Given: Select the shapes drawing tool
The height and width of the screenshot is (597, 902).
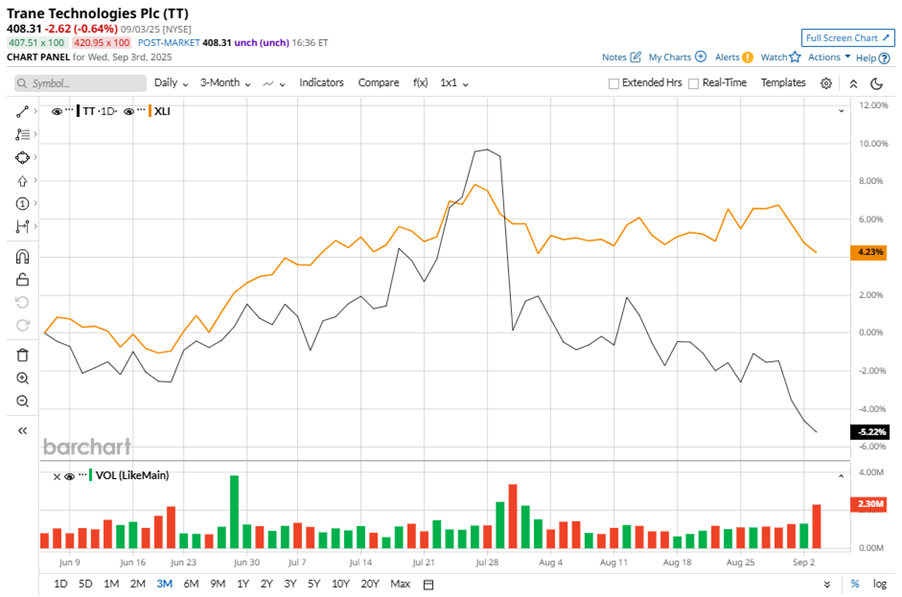Looking at the screenshot, I should 22,158.
